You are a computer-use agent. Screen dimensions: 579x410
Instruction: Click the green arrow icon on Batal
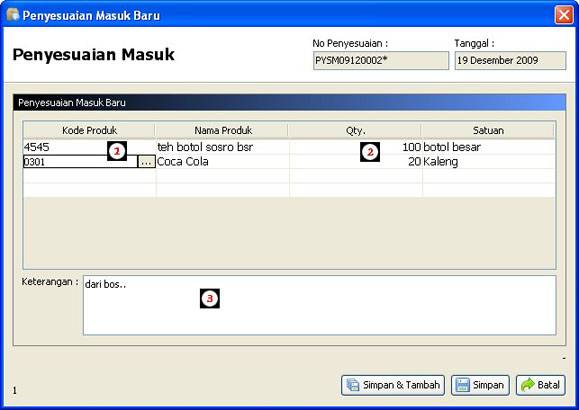click(x=528, y=385)
